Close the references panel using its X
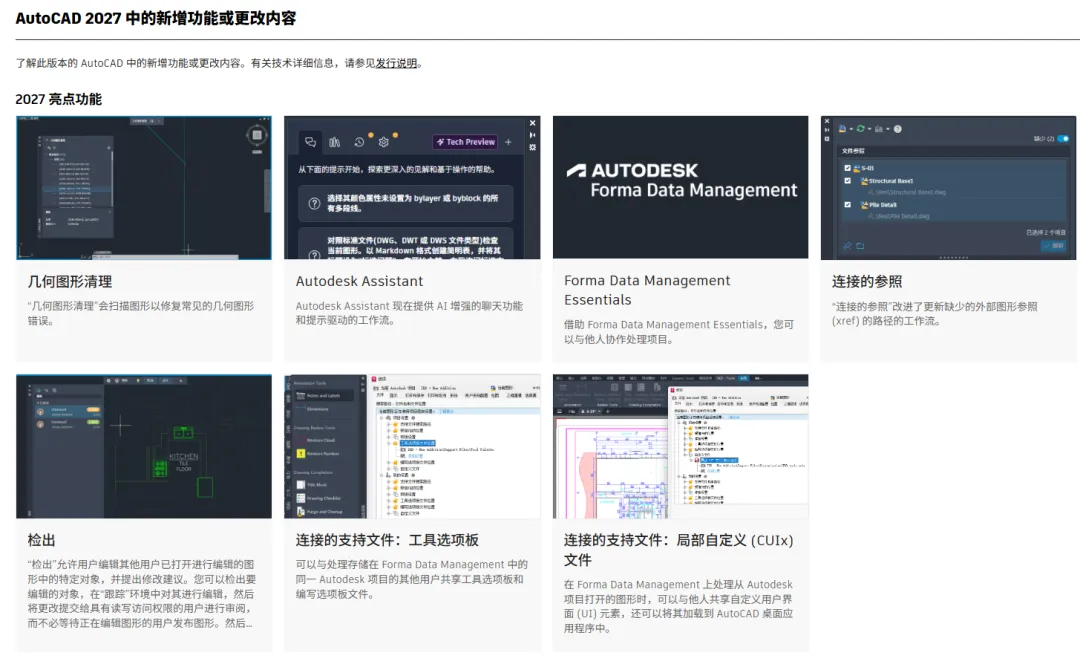The width and height of the screenshot is (1080, 670). point(827,121)
